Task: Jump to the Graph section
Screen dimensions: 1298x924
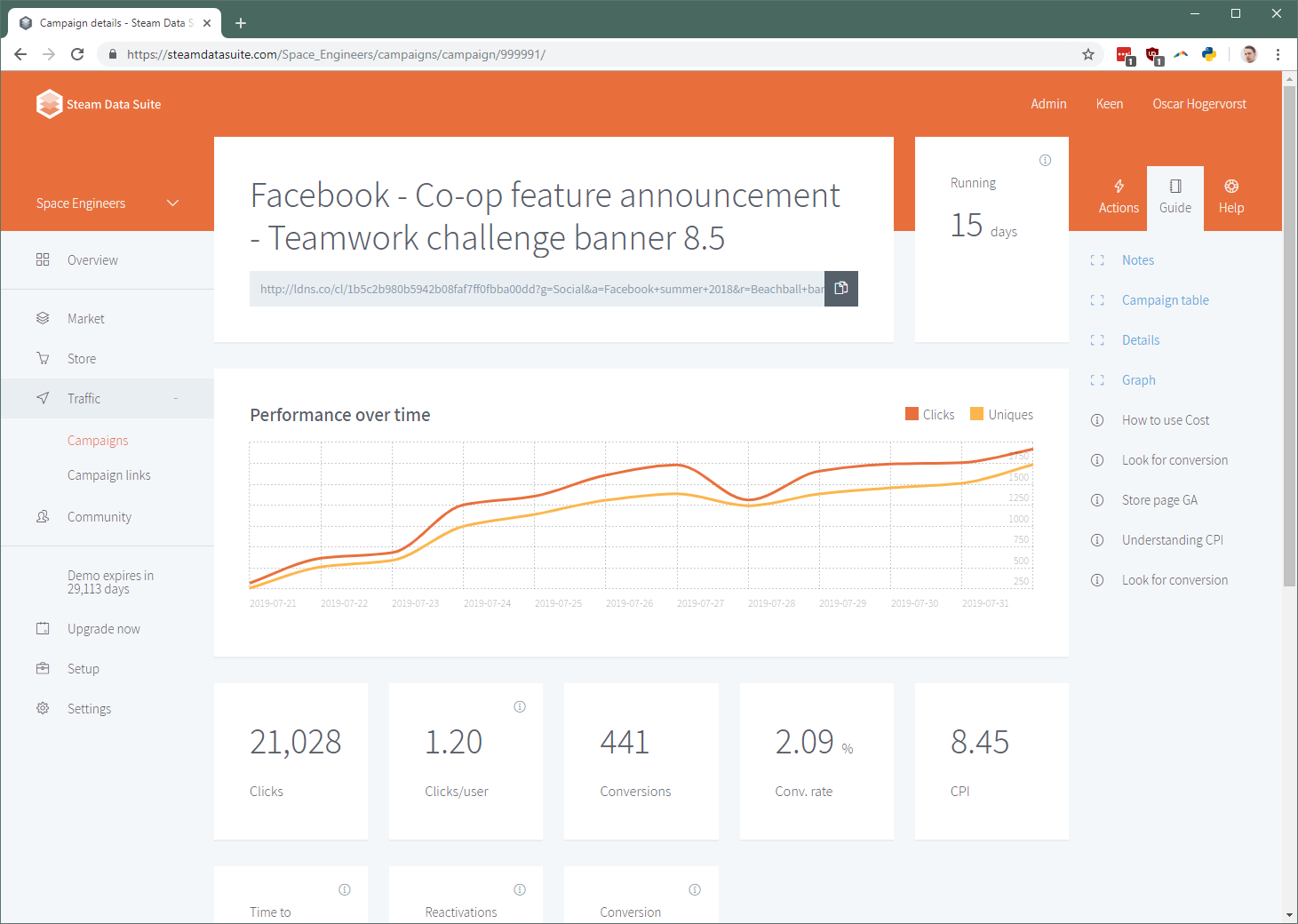Action: pos(1139,380)
